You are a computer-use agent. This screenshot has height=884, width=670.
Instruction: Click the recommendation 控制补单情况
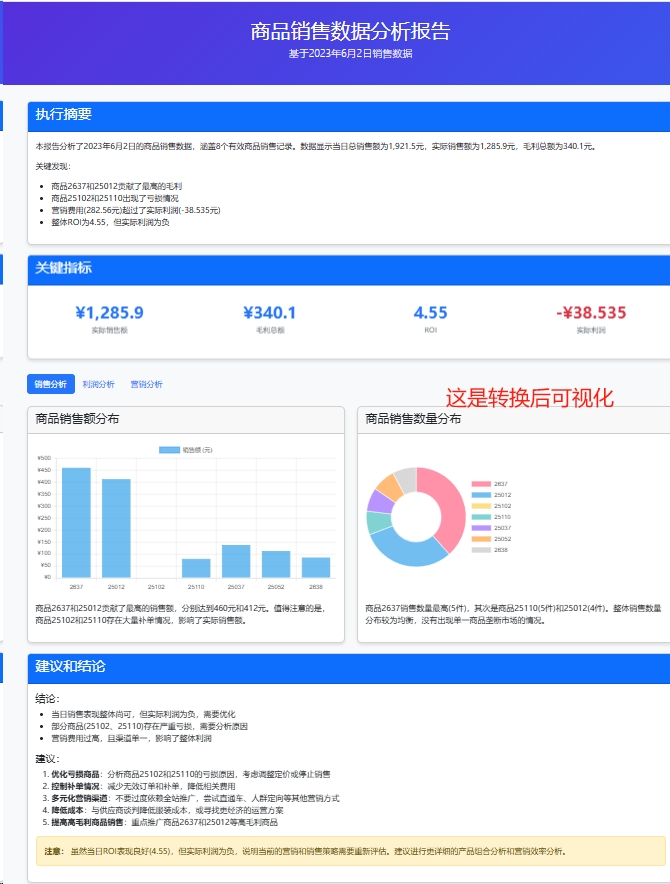(143, 786)
